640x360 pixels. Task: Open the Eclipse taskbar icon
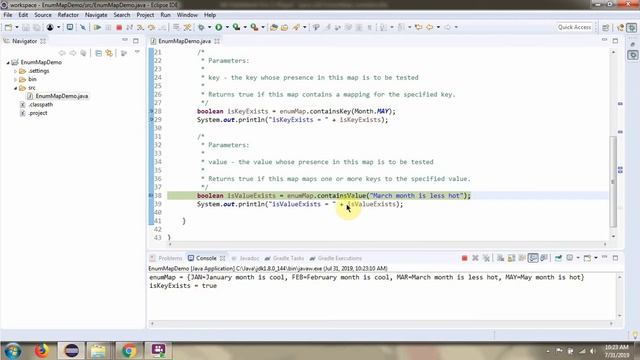72,351
